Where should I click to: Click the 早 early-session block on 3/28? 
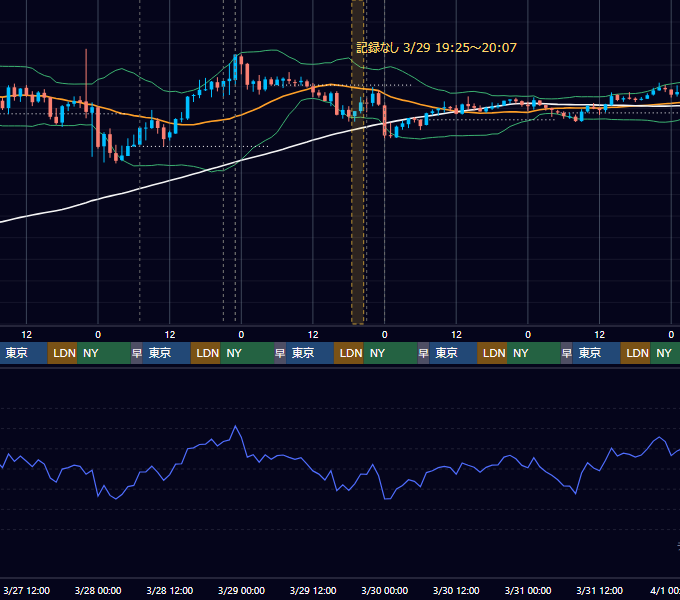[137, 353]
